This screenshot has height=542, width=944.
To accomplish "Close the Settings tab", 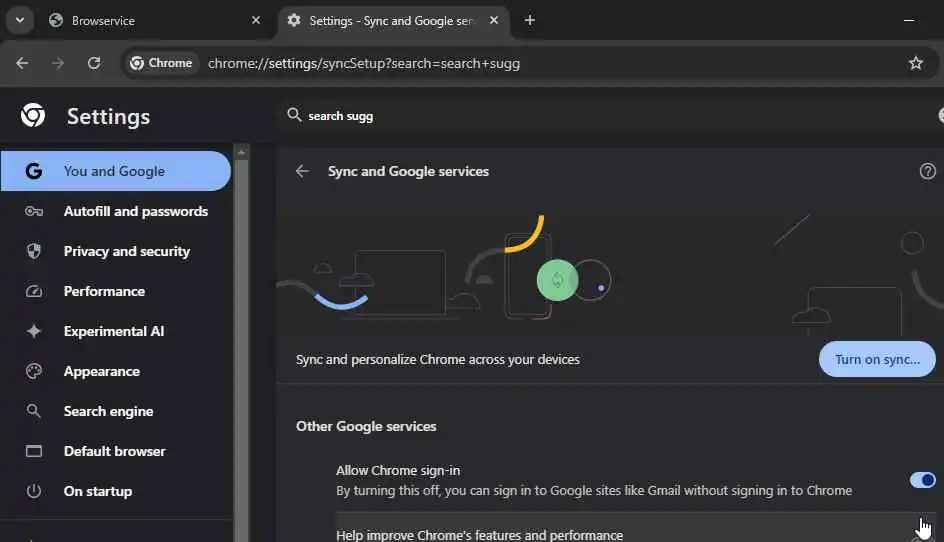I will point(494,20).
